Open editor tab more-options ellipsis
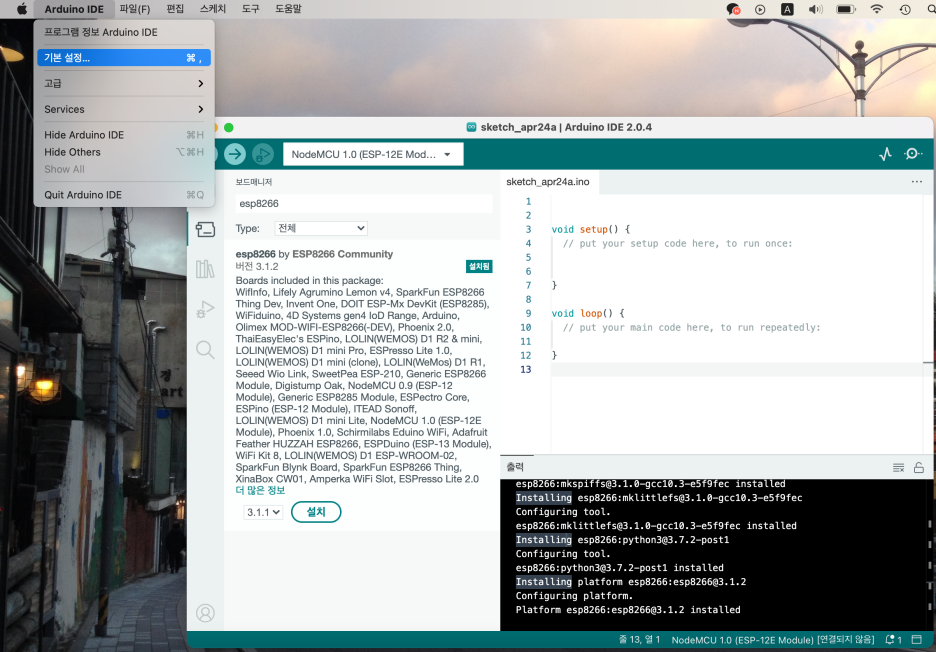The width and height of the screenshot is (936, 652). [917, 182]
